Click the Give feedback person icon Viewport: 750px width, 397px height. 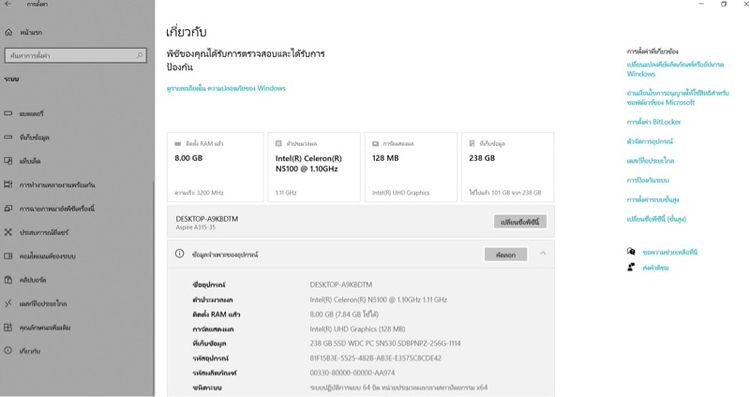pyautogui.click(x=631, y=267)
